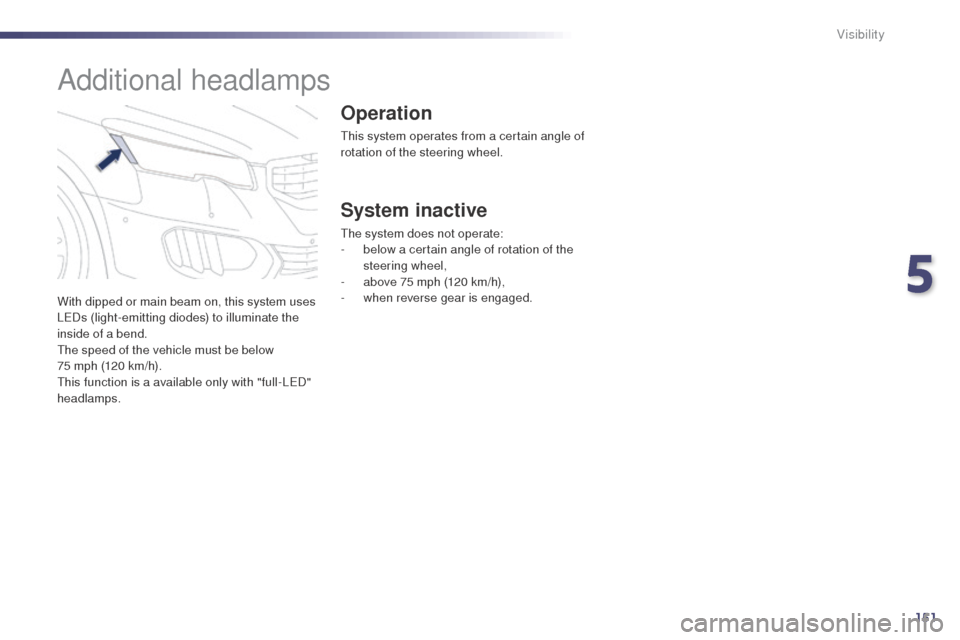
Task: Click "LEDs (light-emitting diodes)" line
Action: (178, 318)
